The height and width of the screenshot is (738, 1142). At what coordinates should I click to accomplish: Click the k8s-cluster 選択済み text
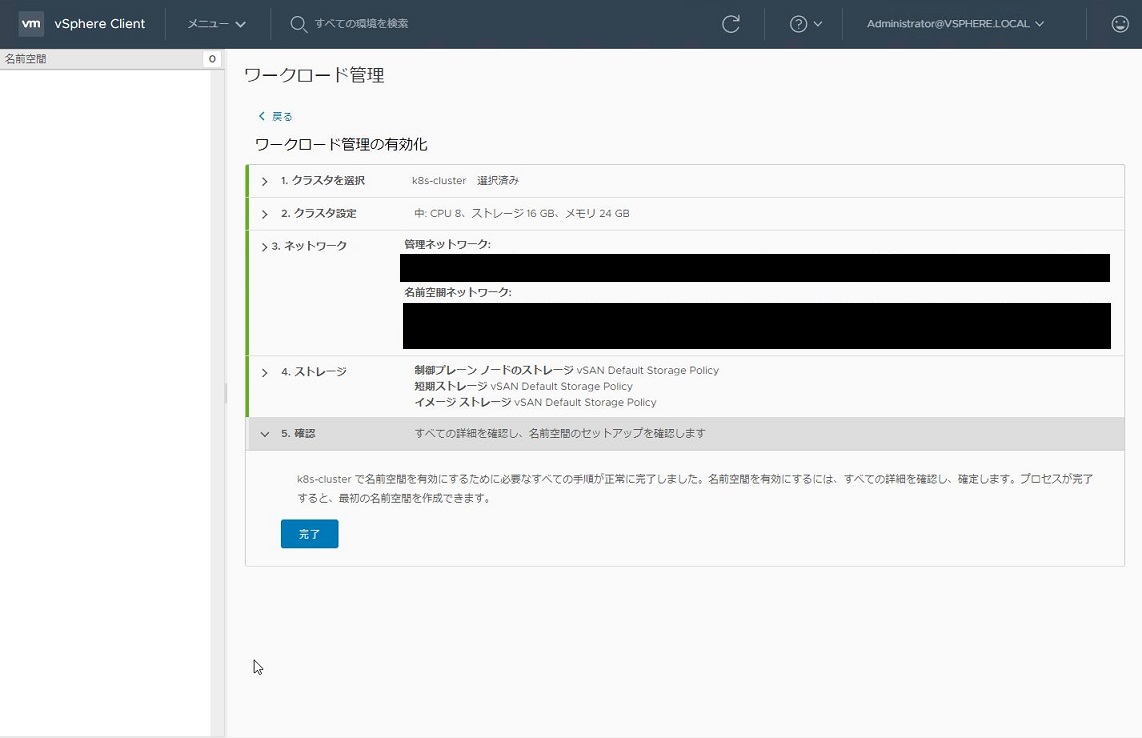tap(465, 181)
